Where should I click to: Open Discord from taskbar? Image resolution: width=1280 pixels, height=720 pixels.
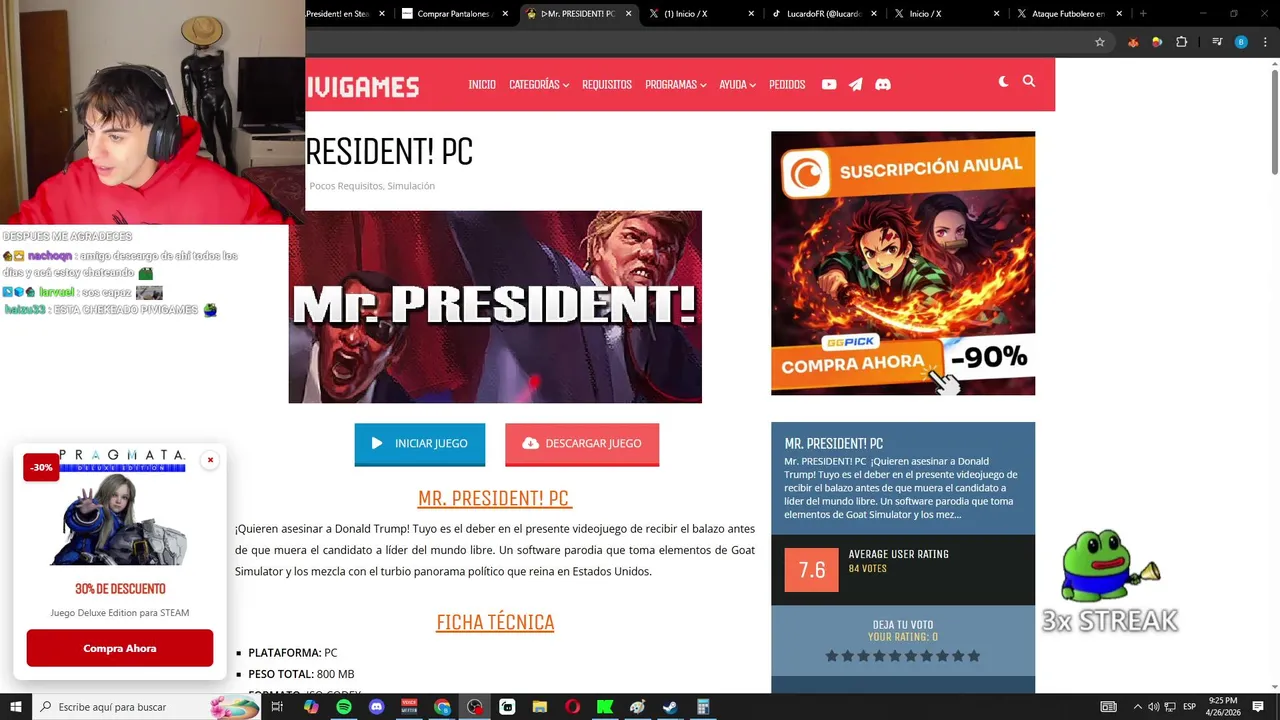376,707
